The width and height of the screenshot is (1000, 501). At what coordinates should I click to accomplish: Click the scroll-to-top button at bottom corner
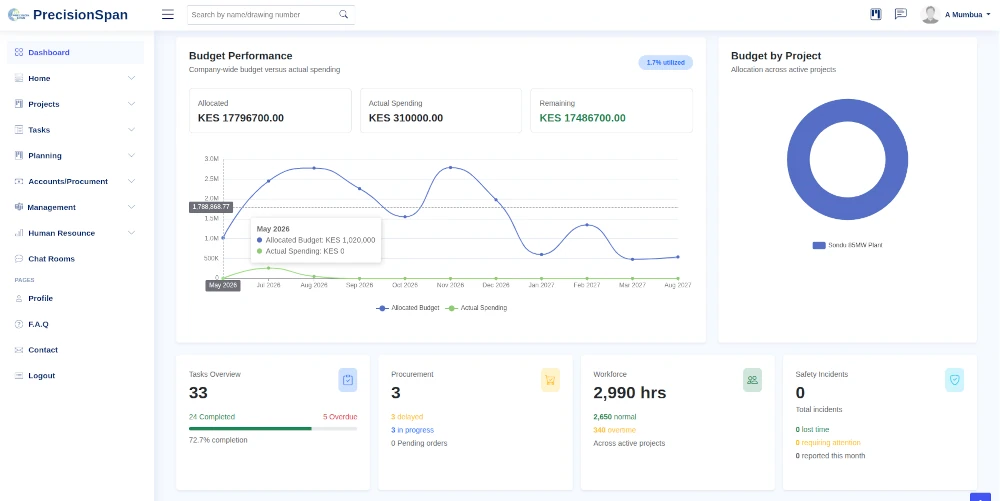[x=980, y=497]
